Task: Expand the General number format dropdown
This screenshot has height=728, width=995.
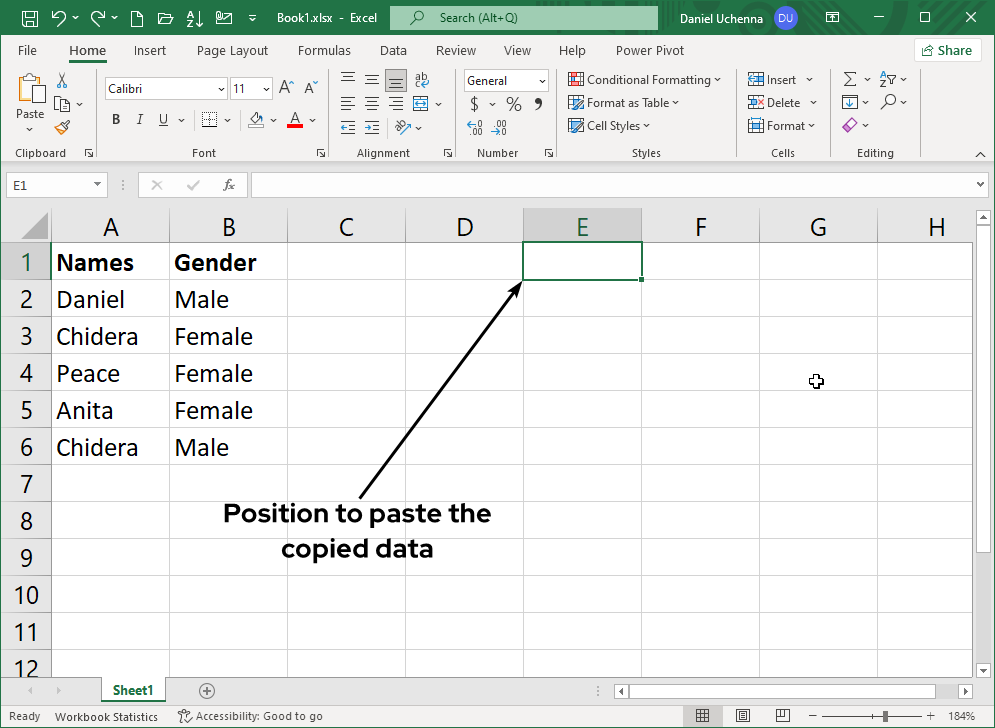Action: (542, 81)
